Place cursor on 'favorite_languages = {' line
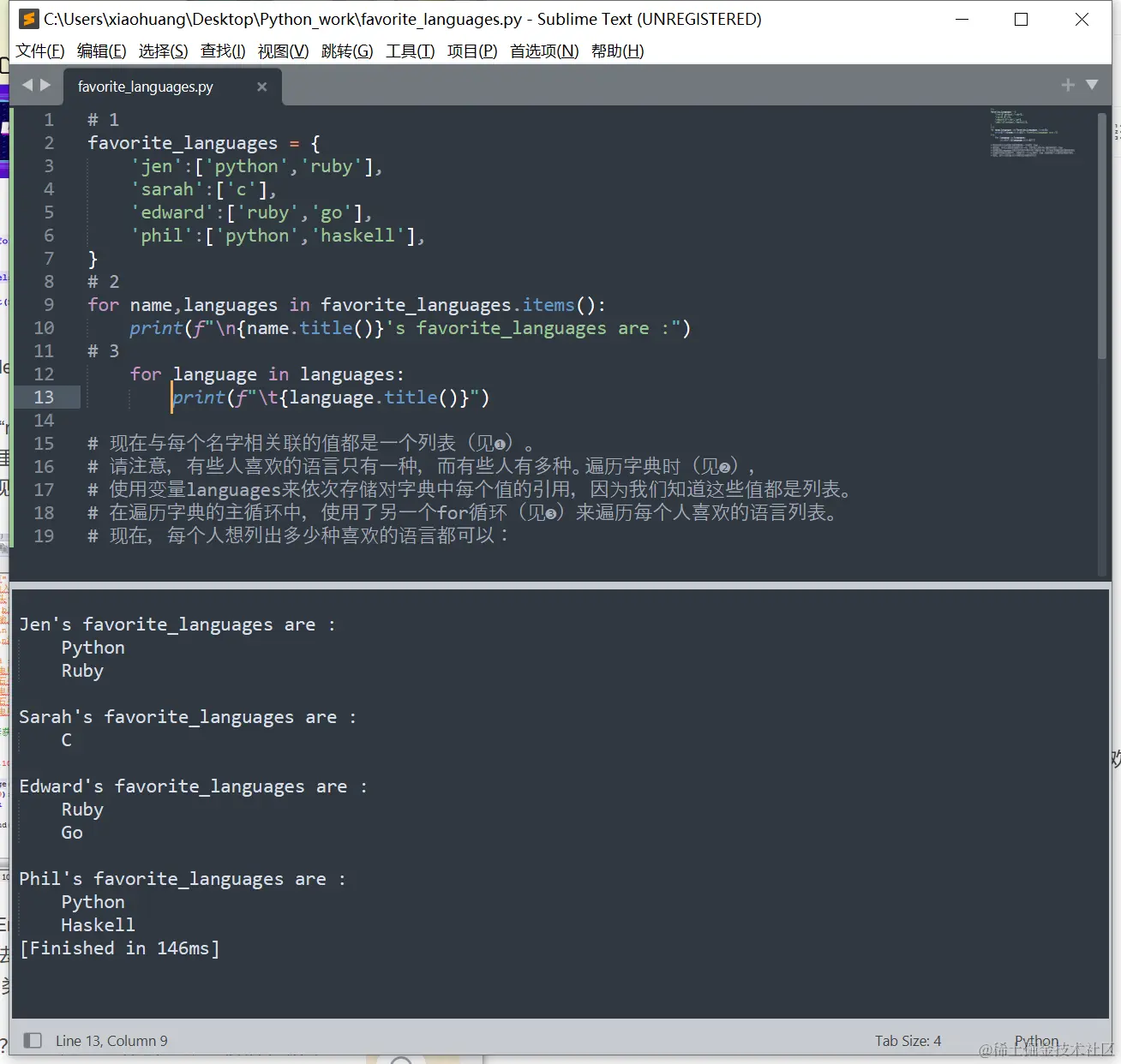This screenshot has width=1121, height=1064. [204, 143]
